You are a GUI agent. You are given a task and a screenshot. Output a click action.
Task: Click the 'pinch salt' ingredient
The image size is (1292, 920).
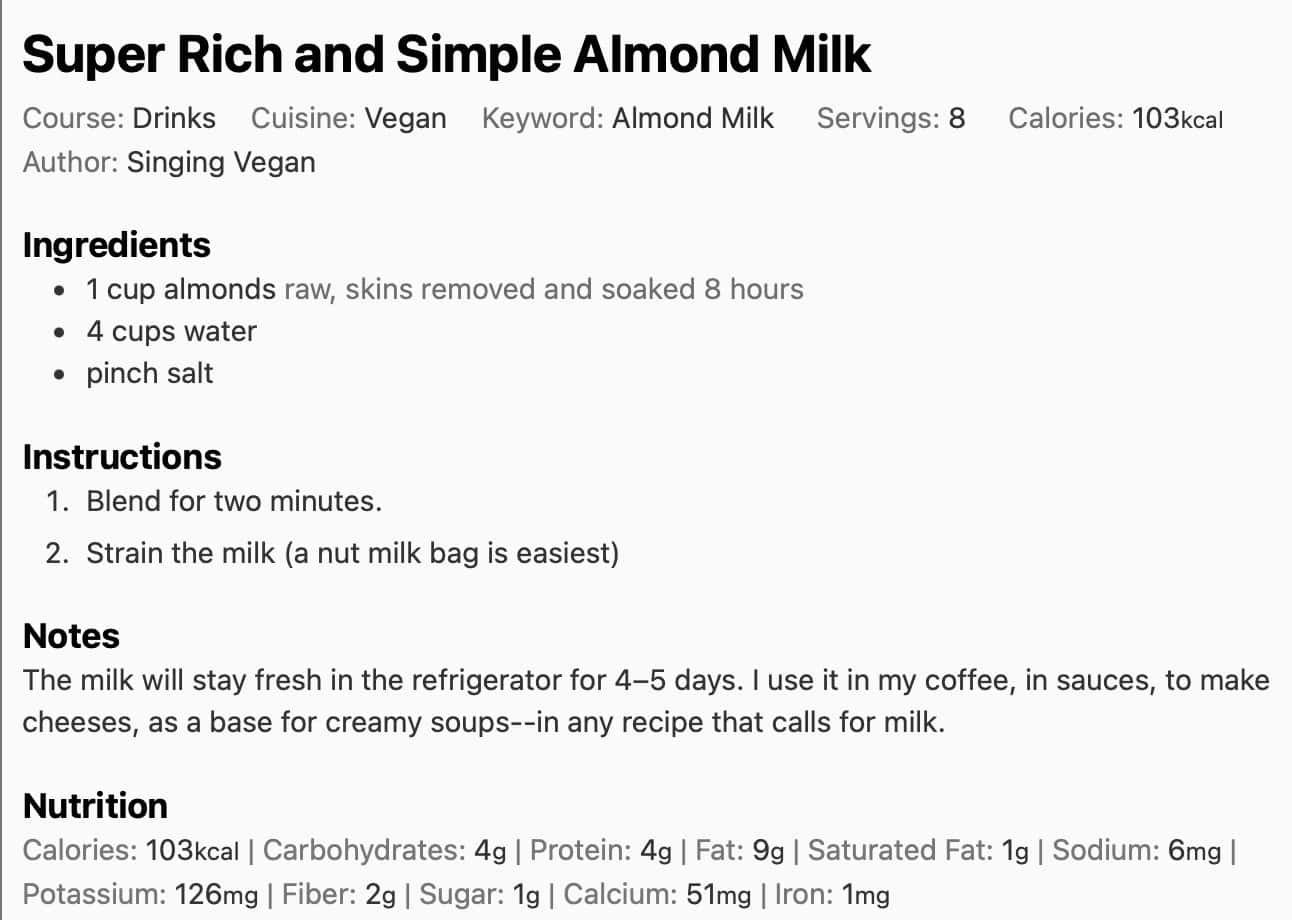click(x=150, y=374)
